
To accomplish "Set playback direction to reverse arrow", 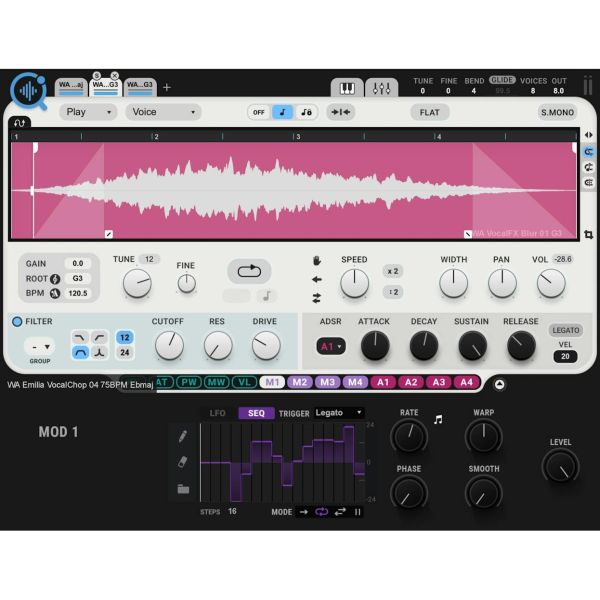I will [317, 279].
